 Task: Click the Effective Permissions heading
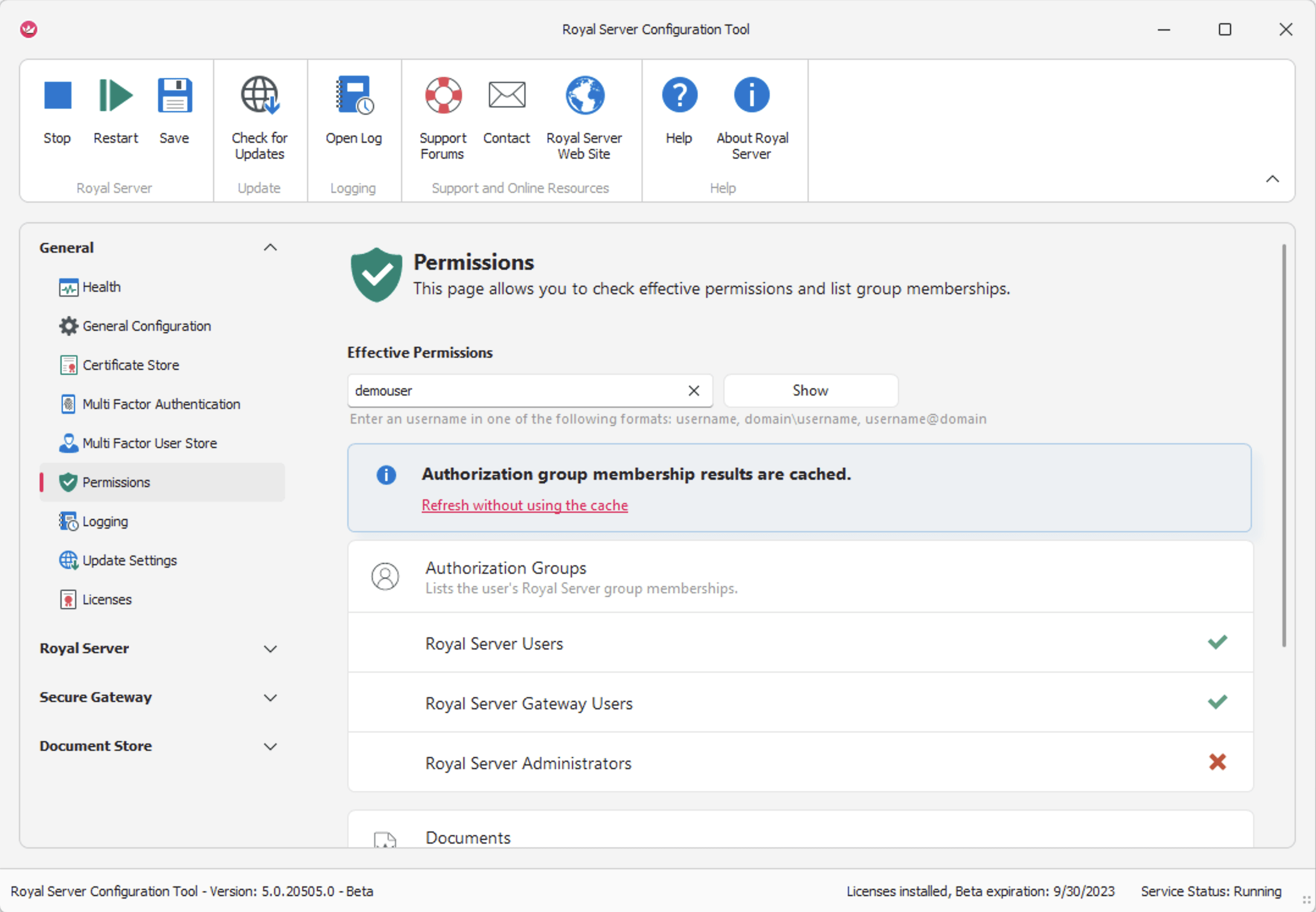420,352
